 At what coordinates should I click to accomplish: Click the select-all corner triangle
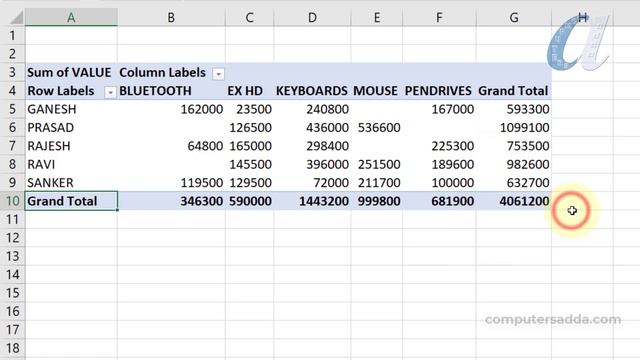[x=16, y=18]
